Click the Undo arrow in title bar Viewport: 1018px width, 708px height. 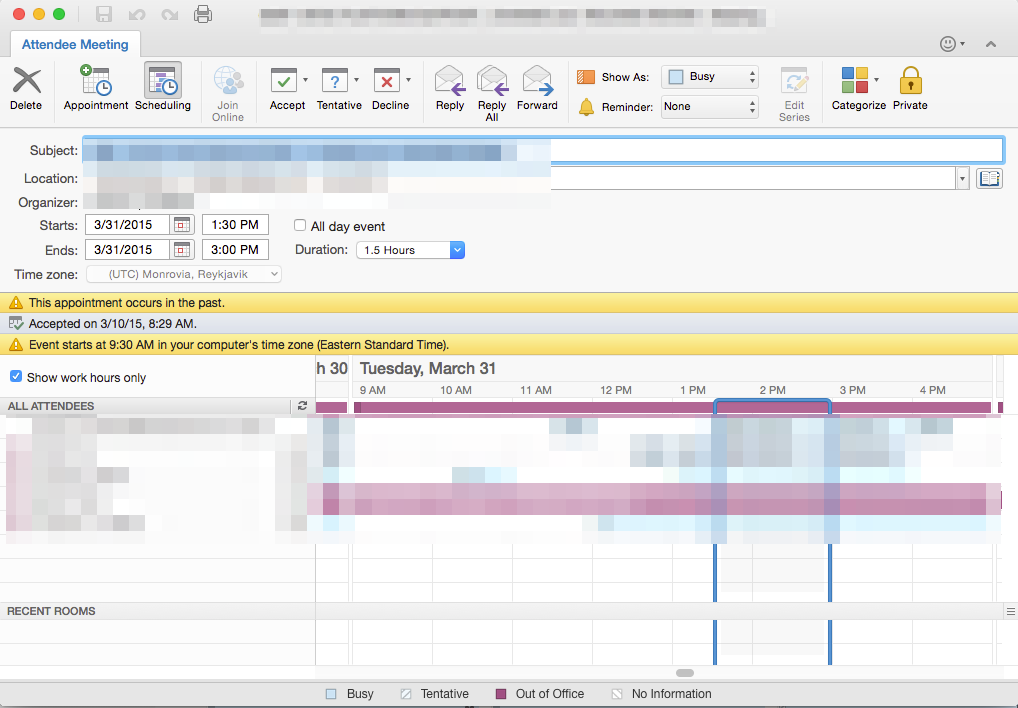[x=137, y=14]
